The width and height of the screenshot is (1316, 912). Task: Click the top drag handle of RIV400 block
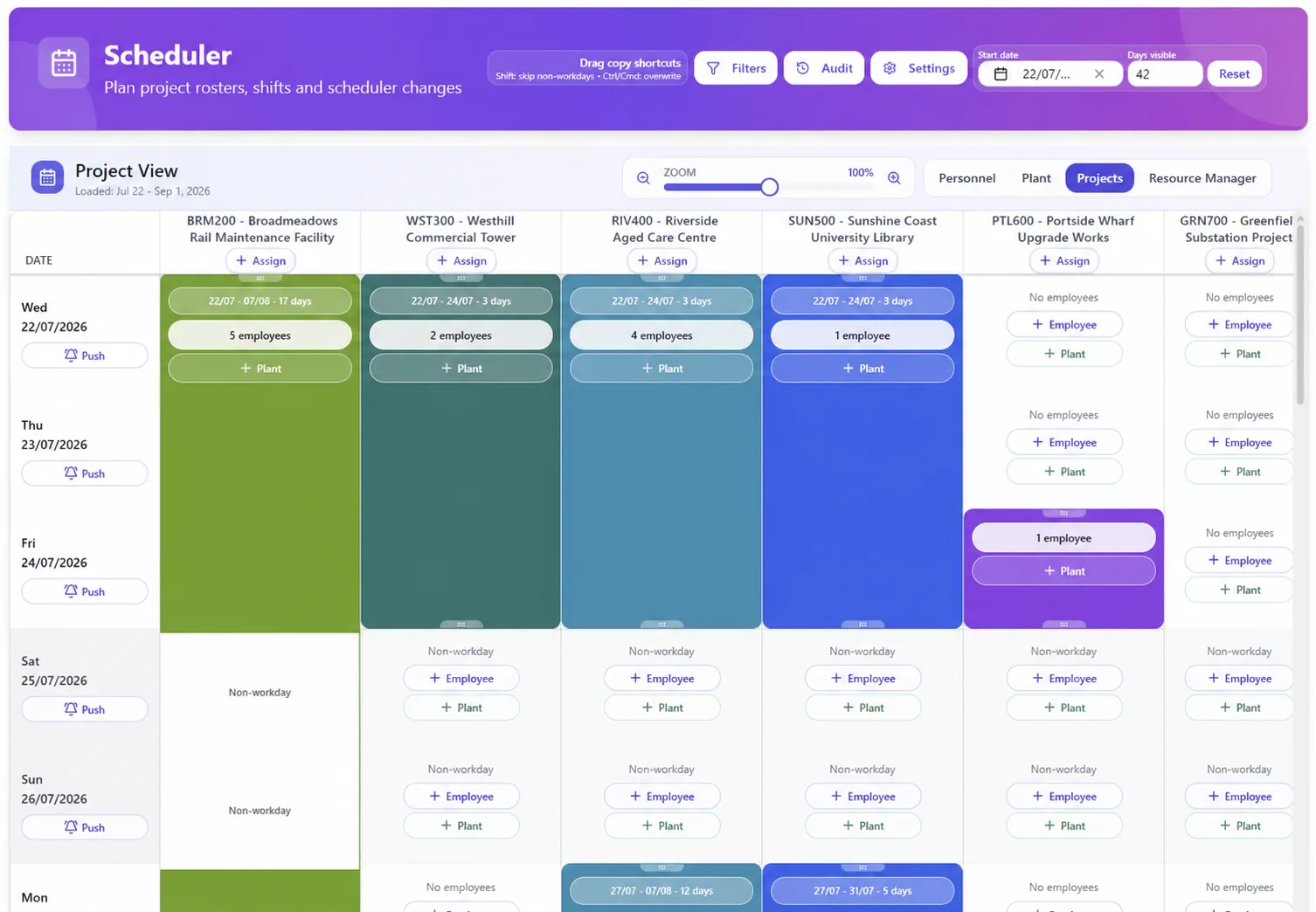tap(661, 279)
